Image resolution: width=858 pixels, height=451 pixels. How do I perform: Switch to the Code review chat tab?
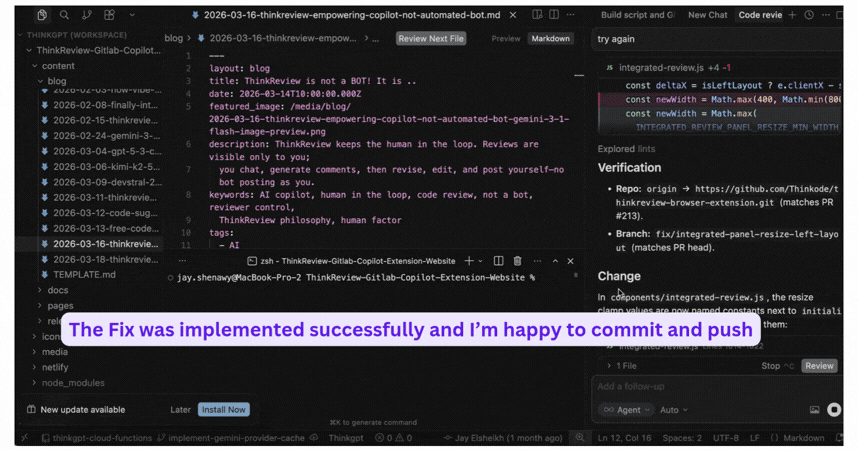(x=760, y=15)
